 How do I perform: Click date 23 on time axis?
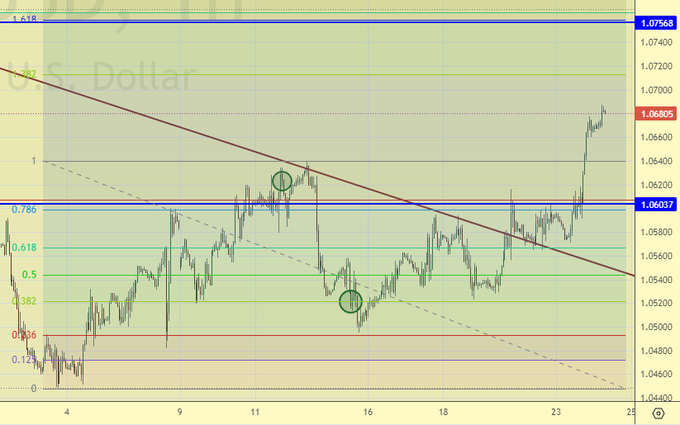(556, 411)
